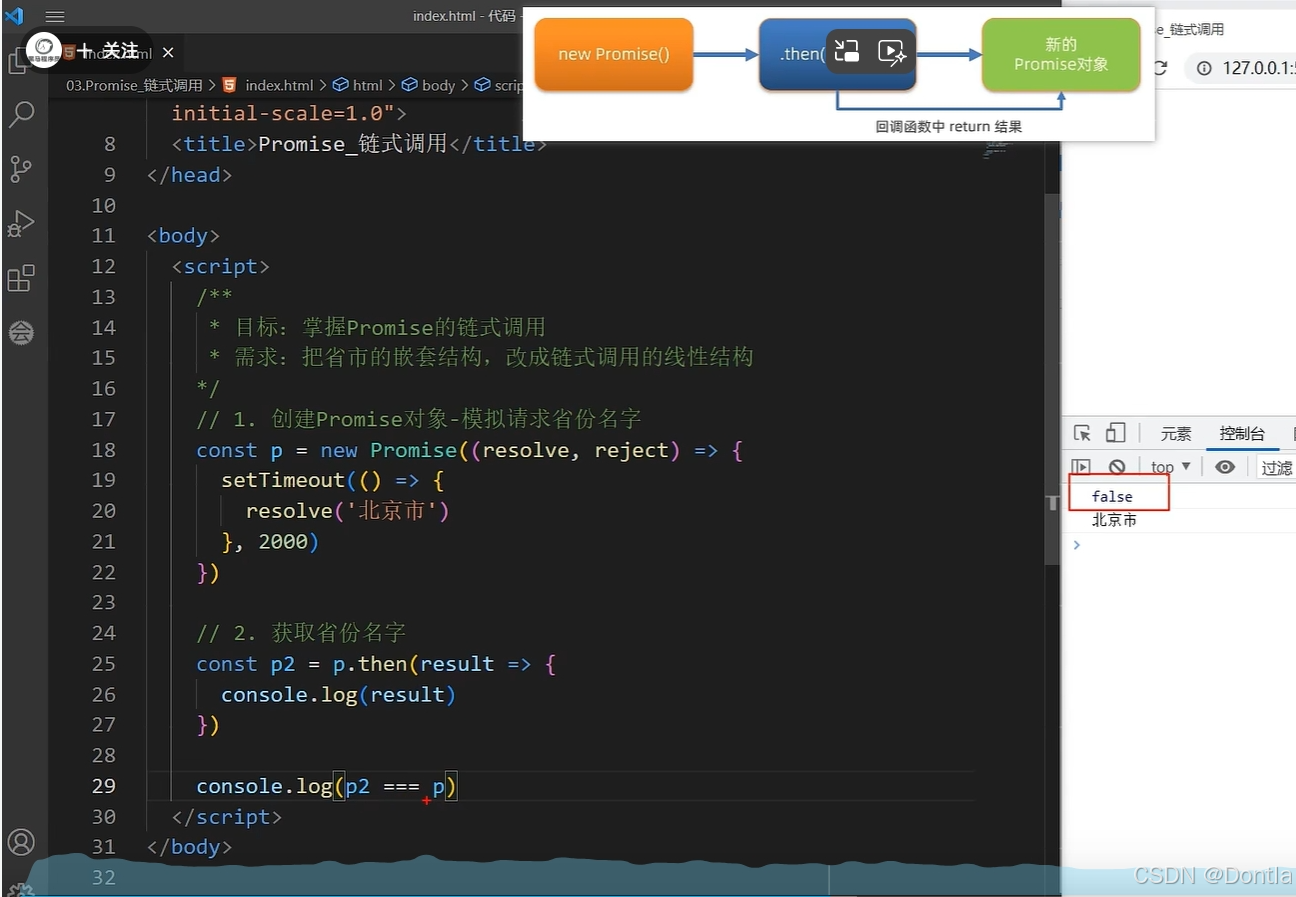
Task: Click the new Promise() diagram box
Action: pyautogui.click(x=614, y=54)
